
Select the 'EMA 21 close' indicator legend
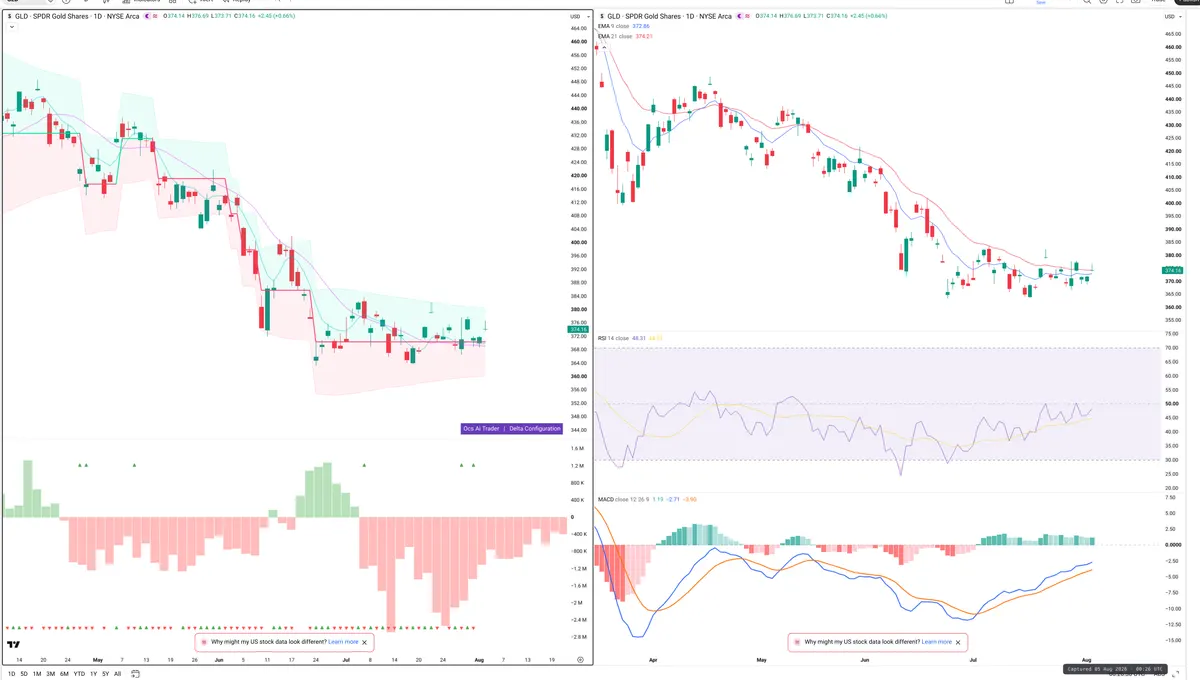(616, 36)
